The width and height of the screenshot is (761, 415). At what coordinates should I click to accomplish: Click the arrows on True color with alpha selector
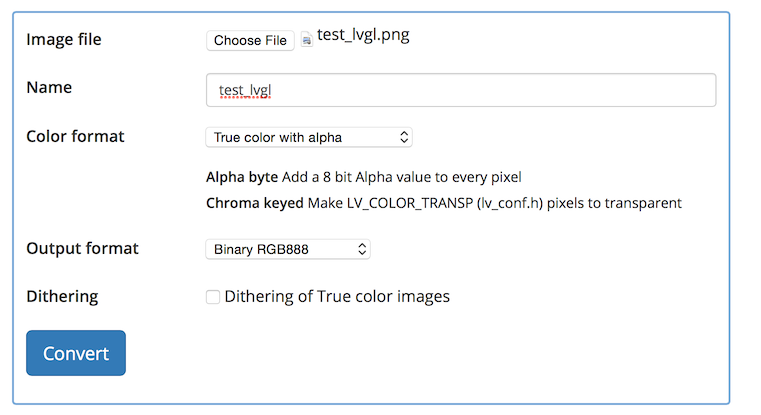tap(404, 137)
